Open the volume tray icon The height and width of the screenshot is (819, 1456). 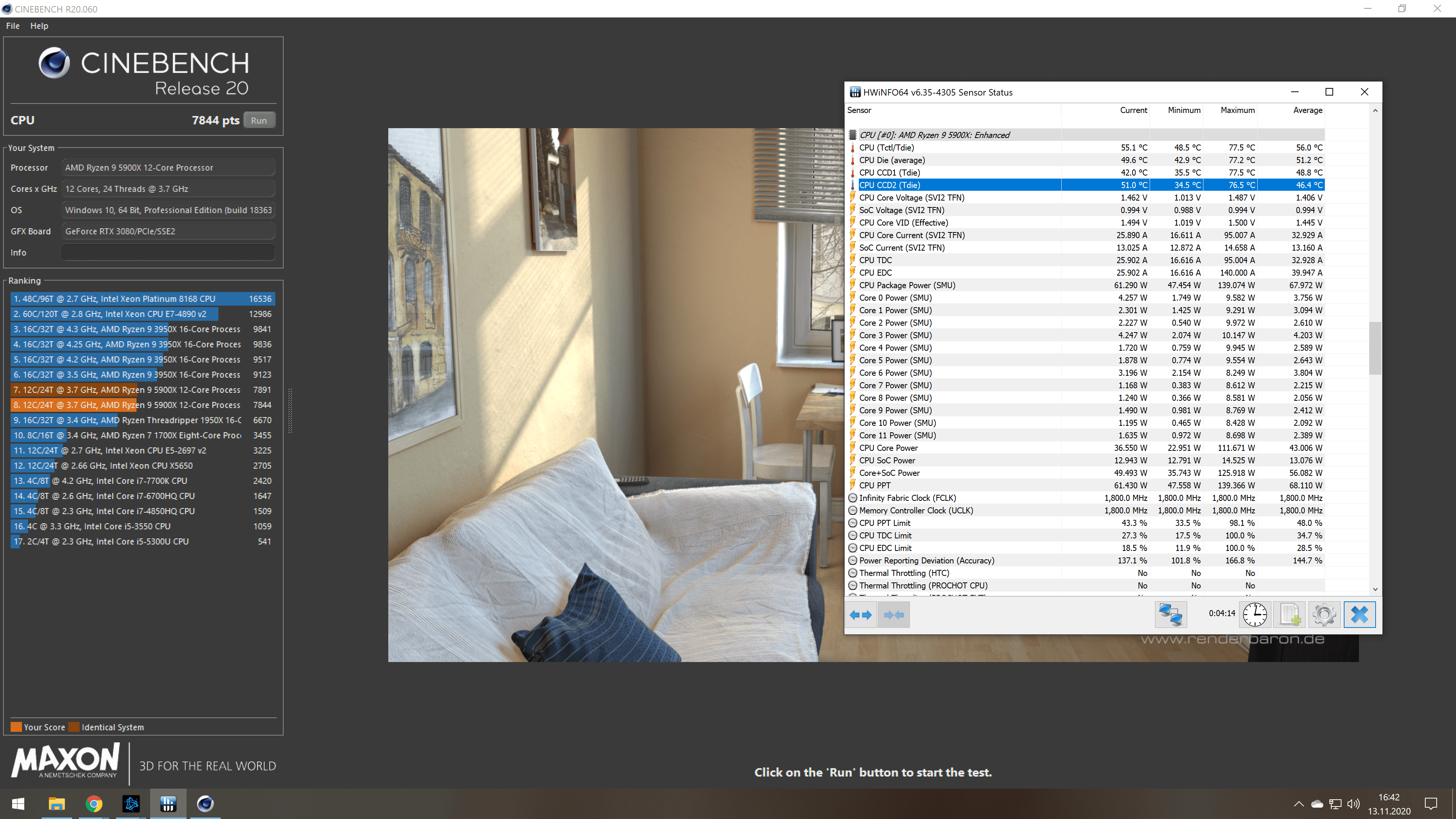1353,804
